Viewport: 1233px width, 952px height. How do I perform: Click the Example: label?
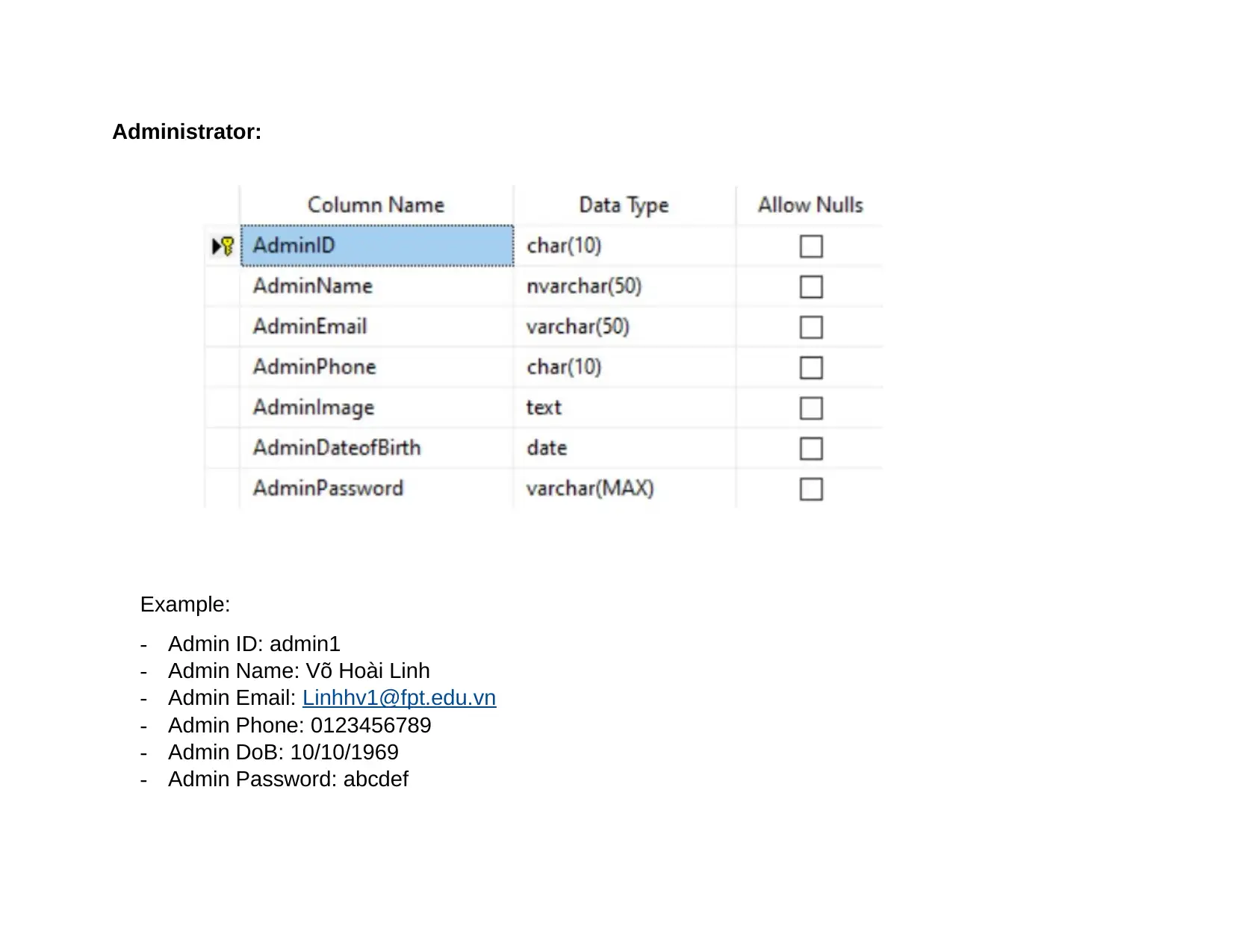tap(185, 604)
